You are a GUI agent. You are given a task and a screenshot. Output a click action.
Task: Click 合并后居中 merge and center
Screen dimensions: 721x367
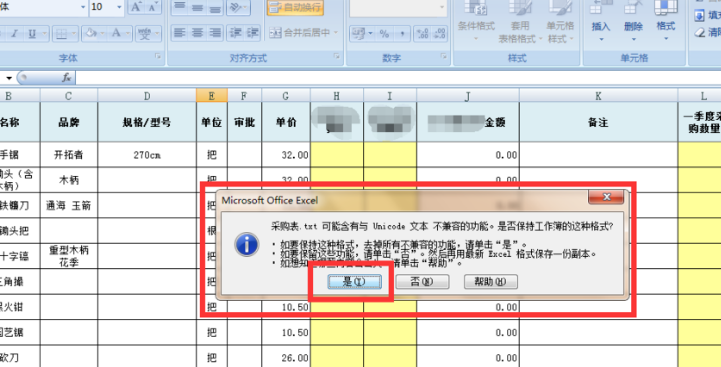pos(300,33)
